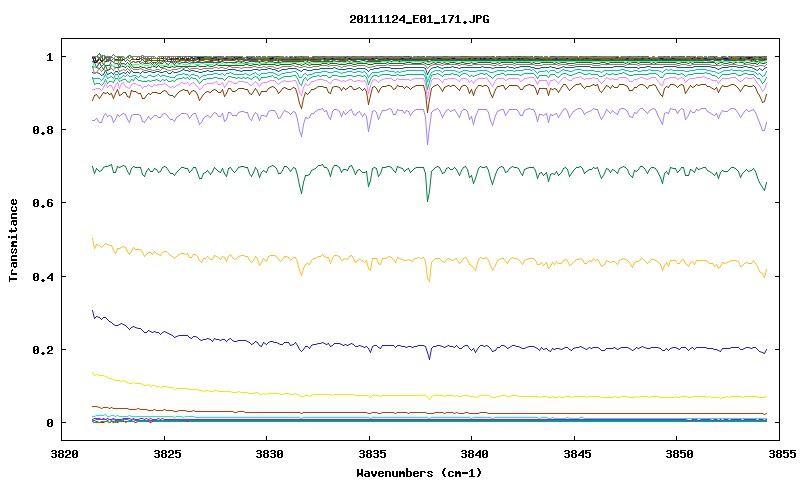Click x-axis tick label 3840

point(474,454)
